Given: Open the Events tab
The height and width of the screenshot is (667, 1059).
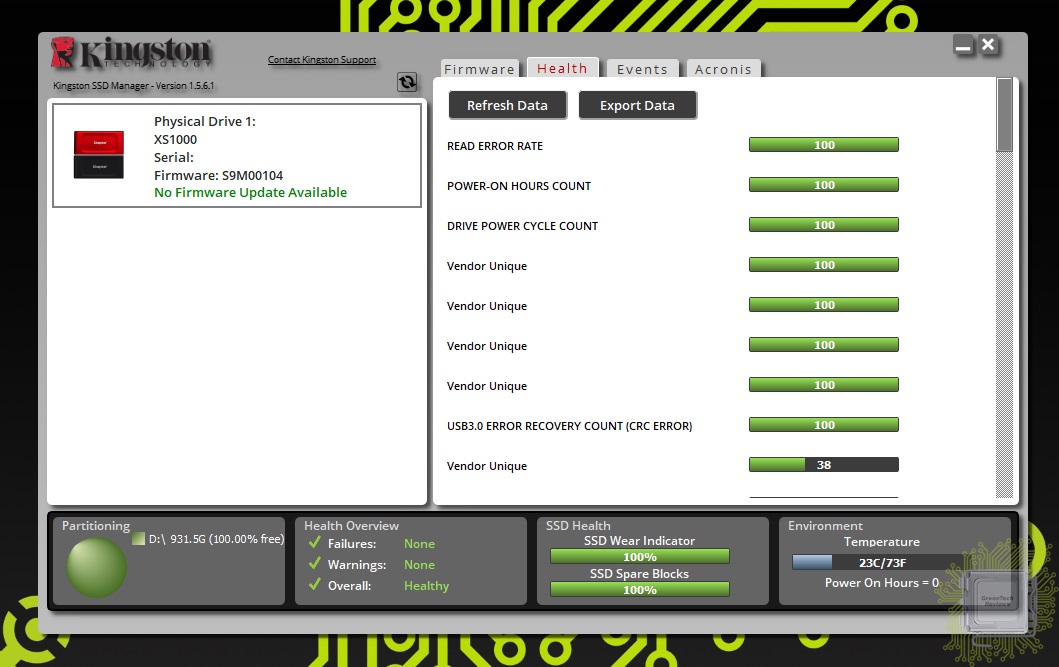Looking at the screenshot, I should point(642,69).
